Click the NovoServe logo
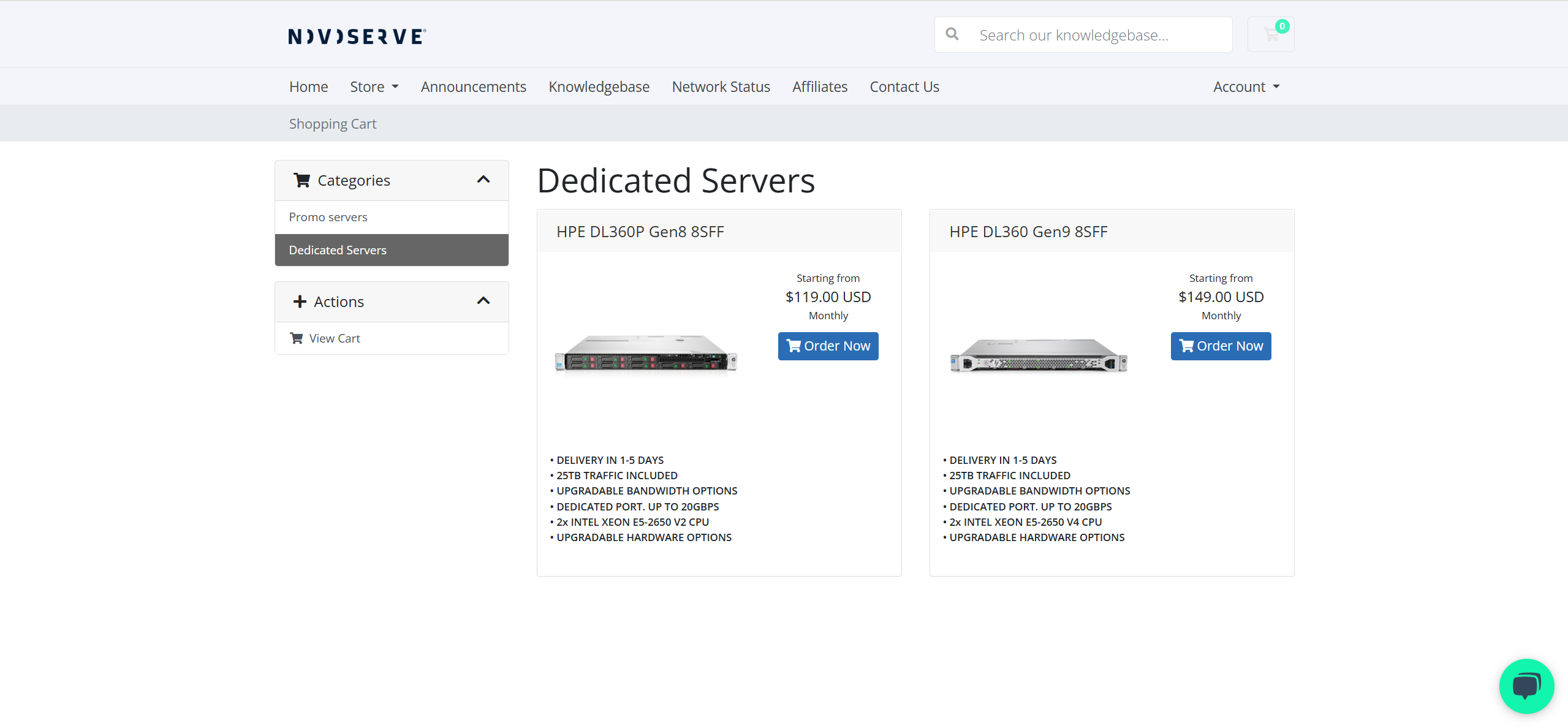This screenshot has height=728, width=1568. [357, 37]
